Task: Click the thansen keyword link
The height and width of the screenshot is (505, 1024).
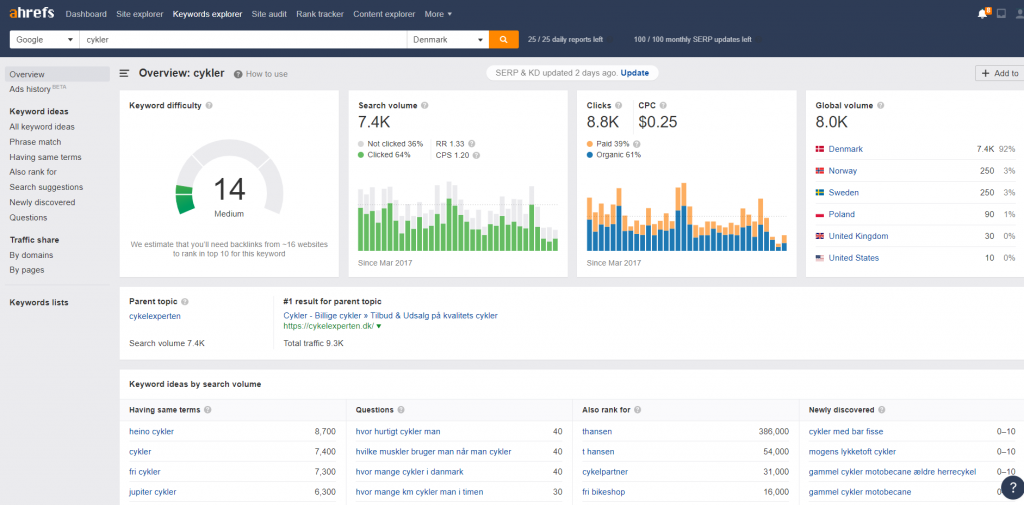Action: tap(597, 432)
